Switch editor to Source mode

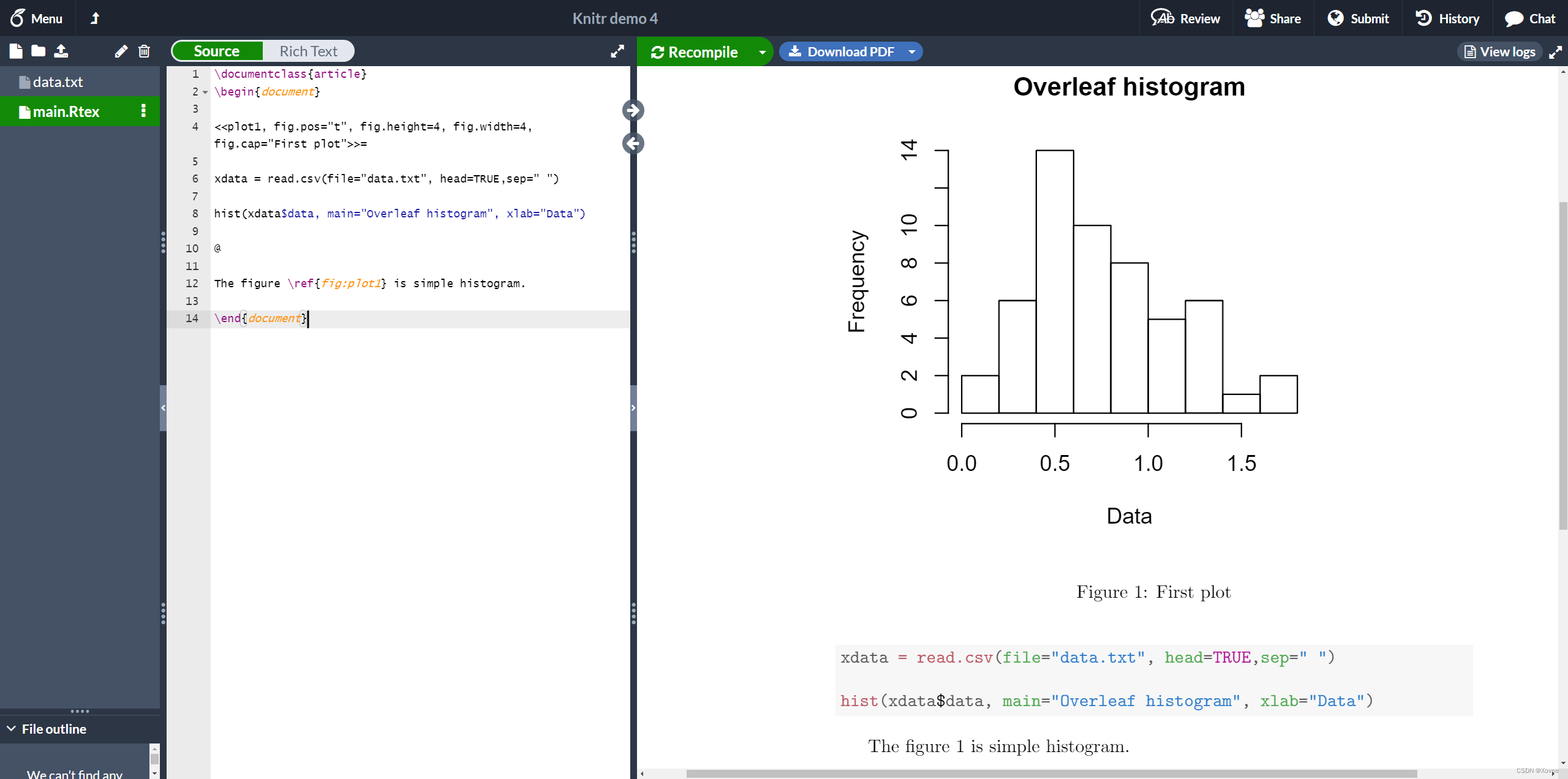(x=217, y=51)
